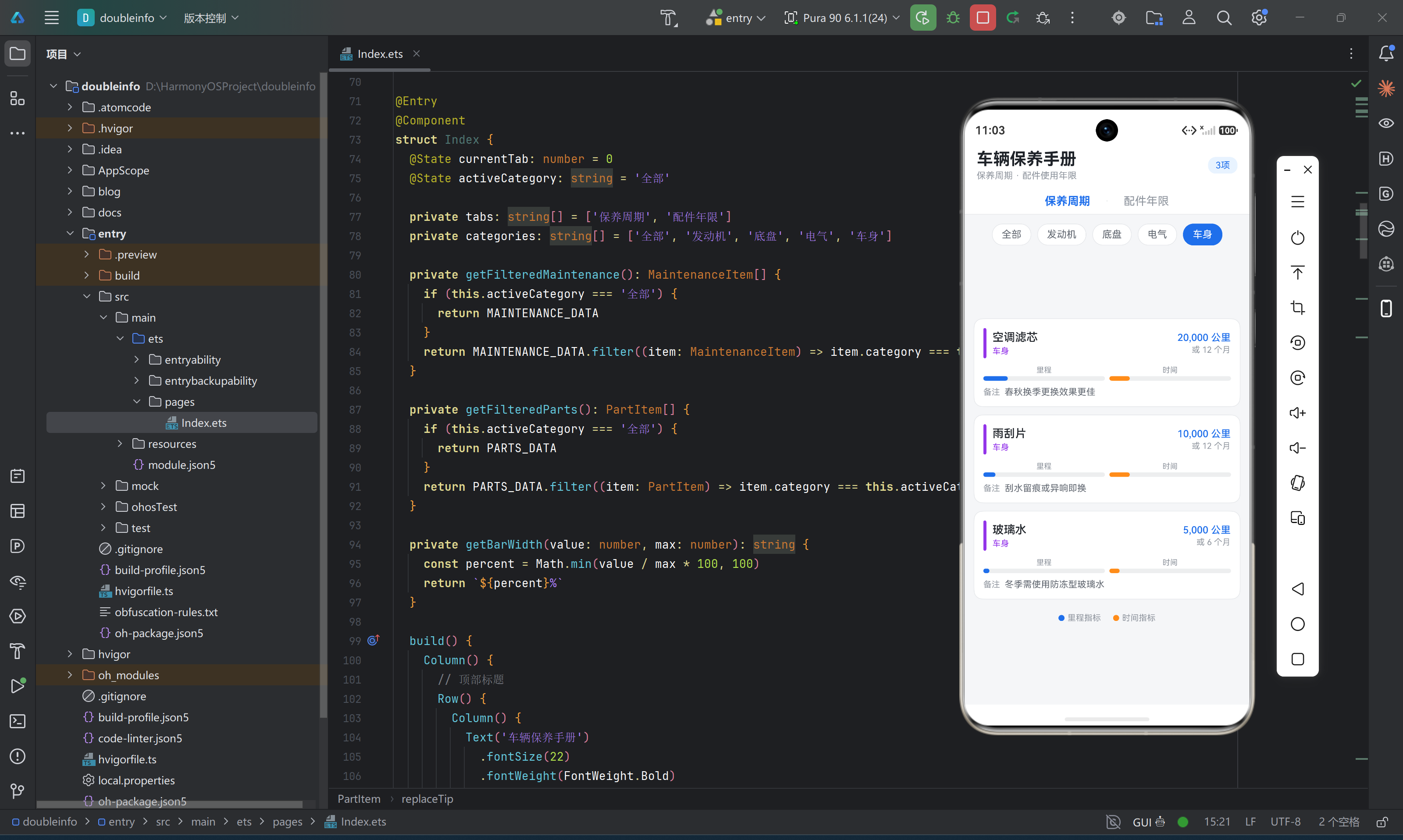1403x840 pixels.
Task: Click 玻璃水 mileage progress bar
Action: (1043, 571)
